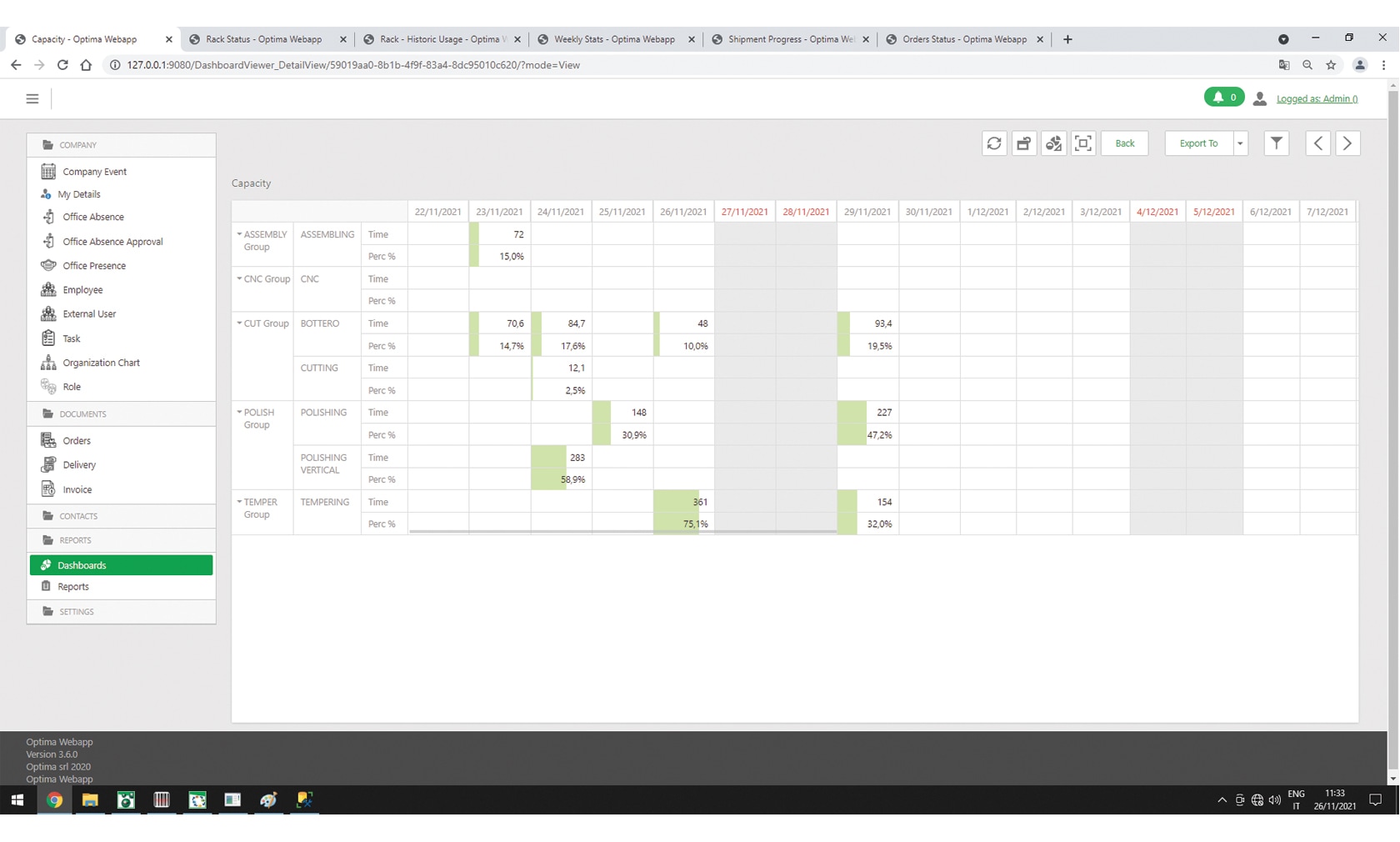Switch to the Rack Status browser tab

[x=263, y=39]
